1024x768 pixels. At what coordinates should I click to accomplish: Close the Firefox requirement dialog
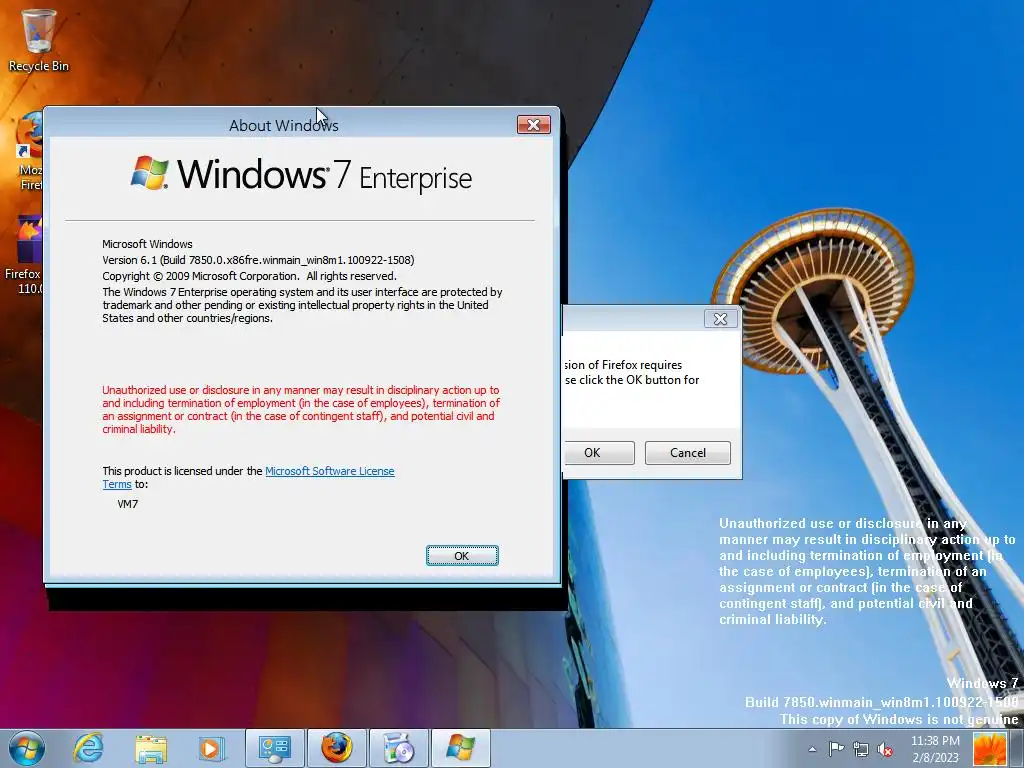pos(720,319)
